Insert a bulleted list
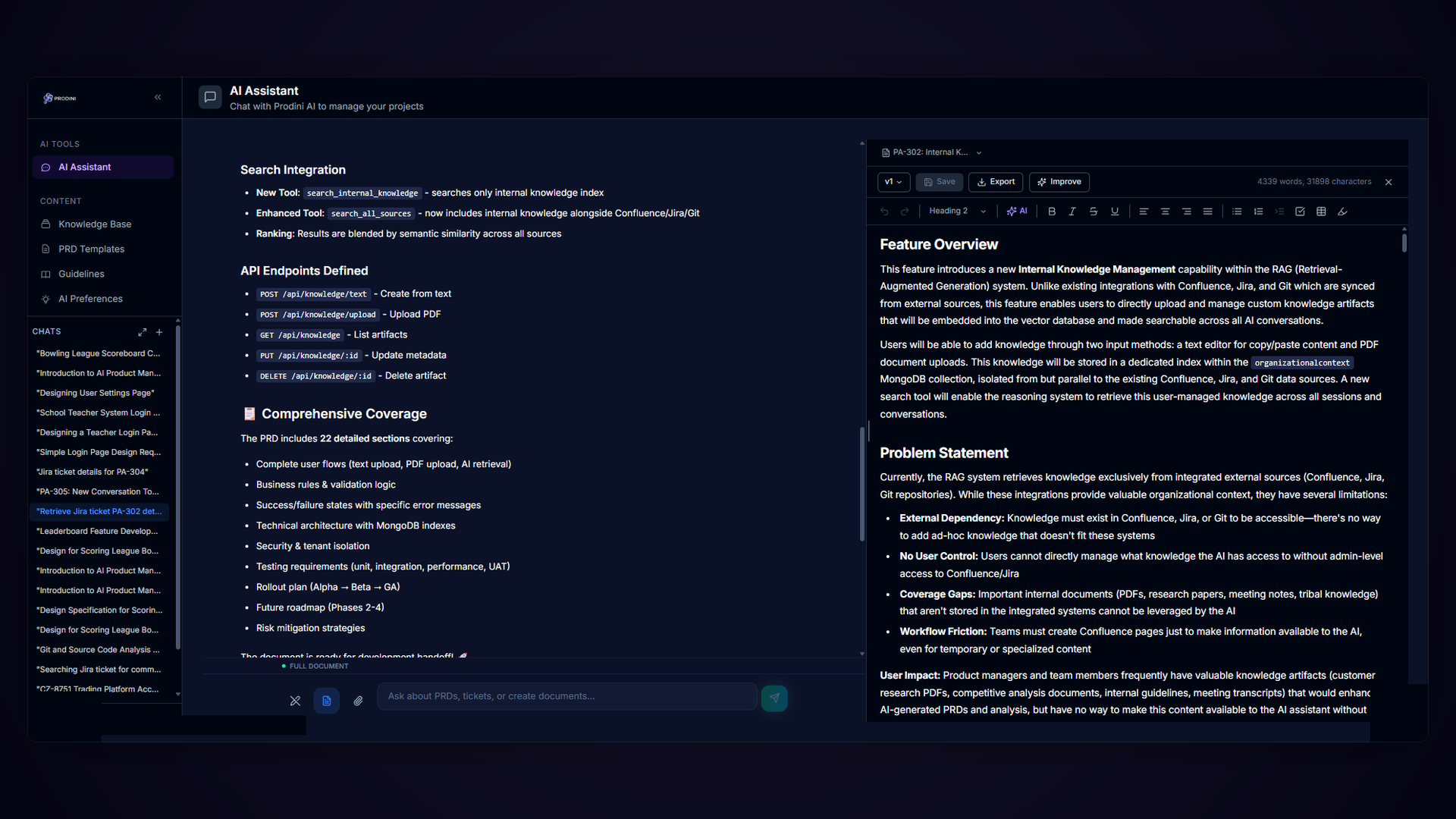The width and height of the screenshot is (1456, 819). (1237, 212)
